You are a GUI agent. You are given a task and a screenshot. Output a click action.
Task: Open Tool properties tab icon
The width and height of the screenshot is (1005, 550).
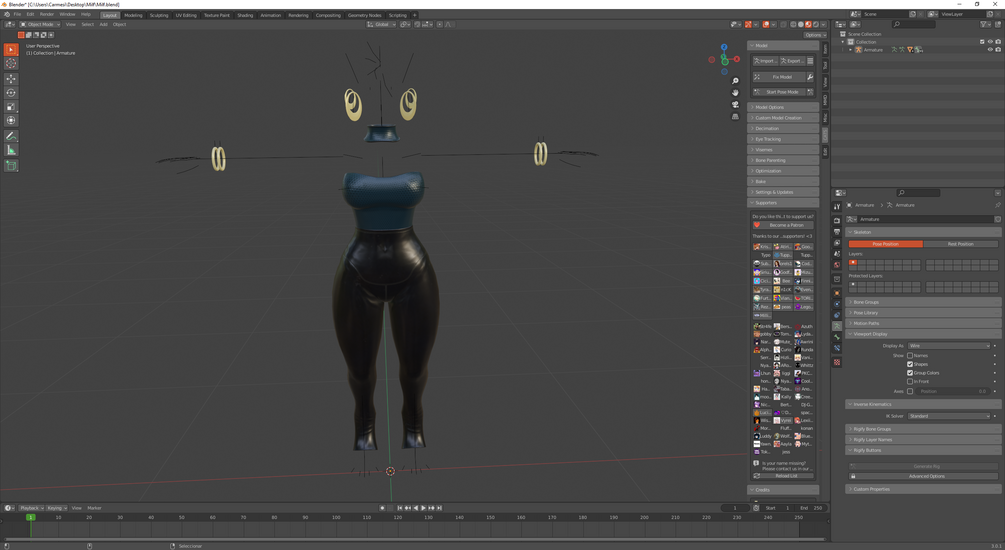[x=836, y=206]
